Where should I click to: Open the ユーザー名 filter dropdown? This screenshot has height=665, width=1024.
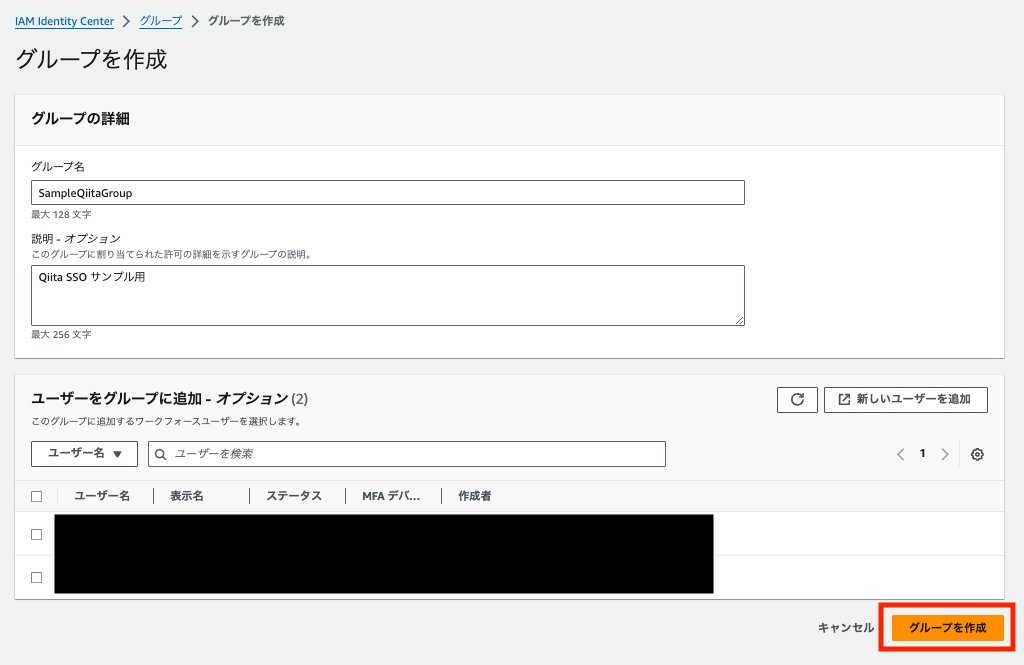point(84,454)
